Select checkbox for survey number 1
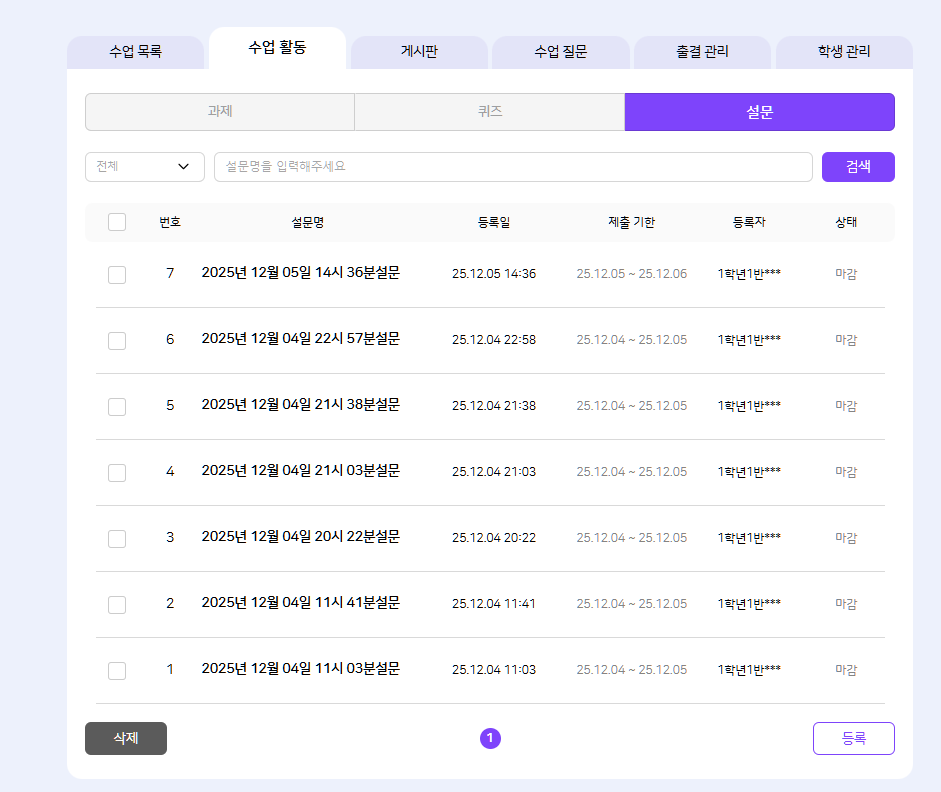The image size is (941, 792). click(x=117, y=670)
